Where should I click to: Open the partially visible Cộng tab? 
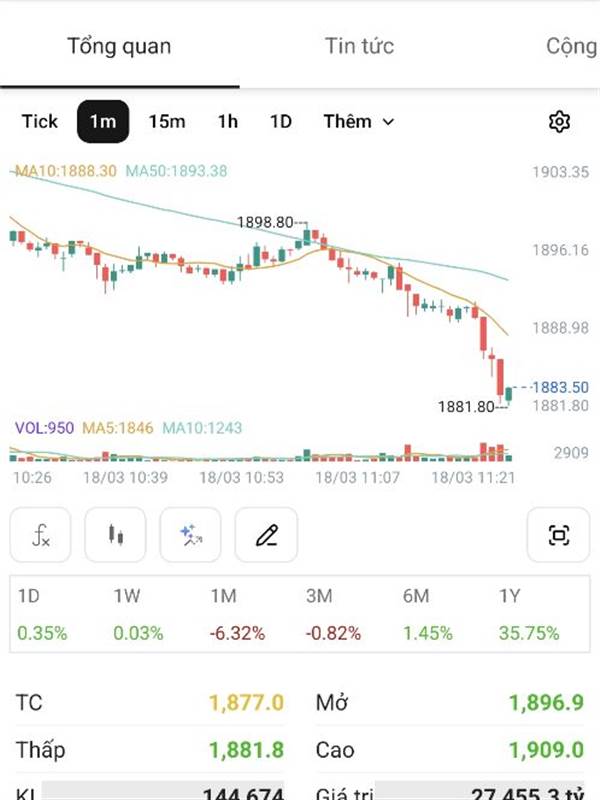click(x=572, y=46)
